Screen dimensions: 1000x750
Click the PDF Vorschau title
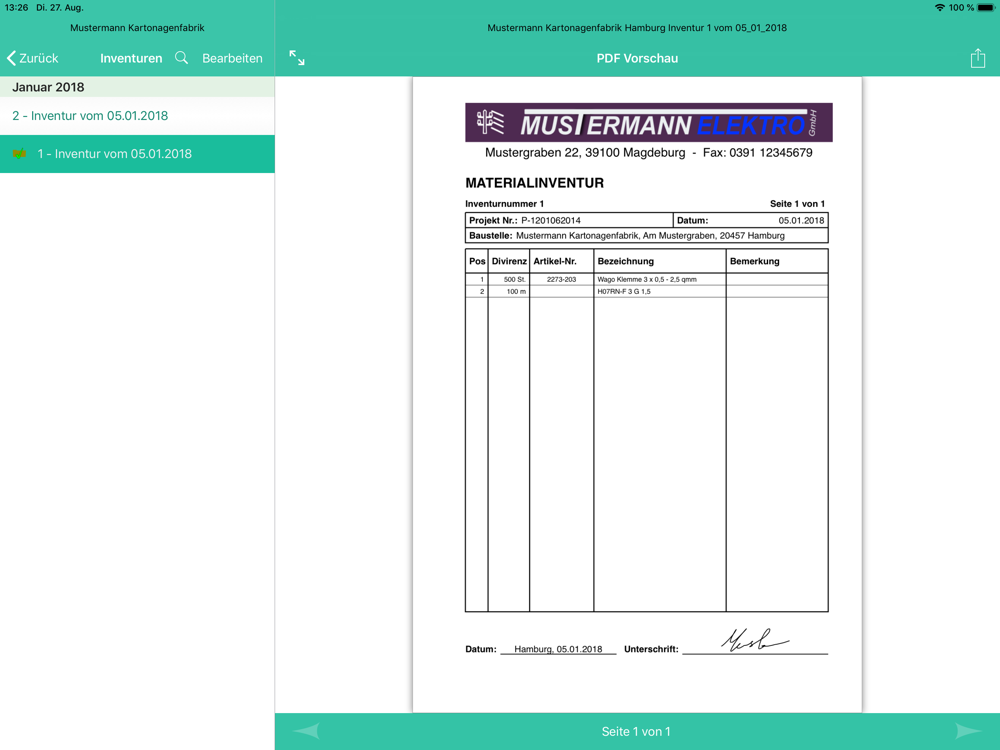[637, 58]
